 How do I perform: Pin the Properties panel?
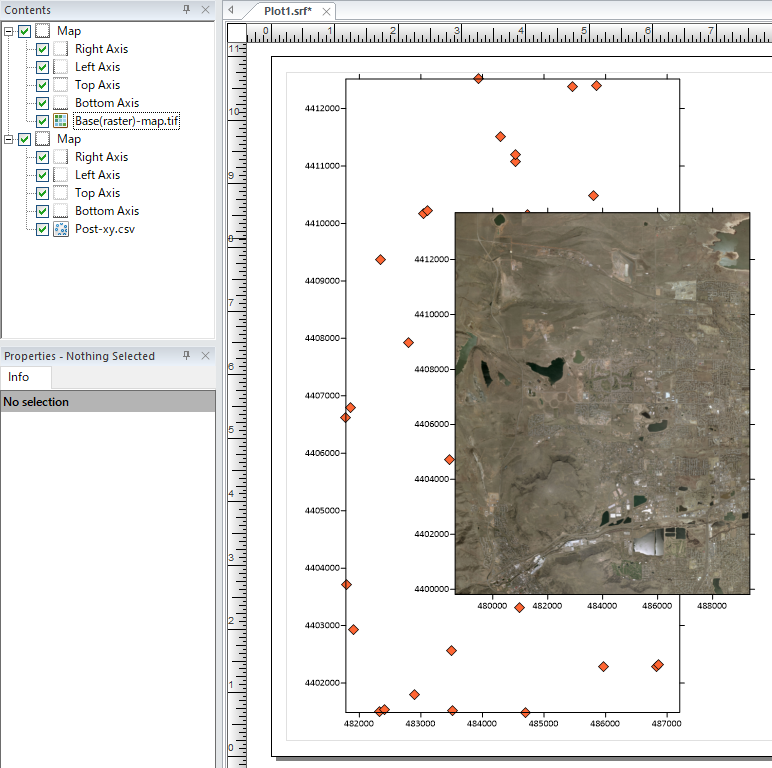click(x=187, y=355)
